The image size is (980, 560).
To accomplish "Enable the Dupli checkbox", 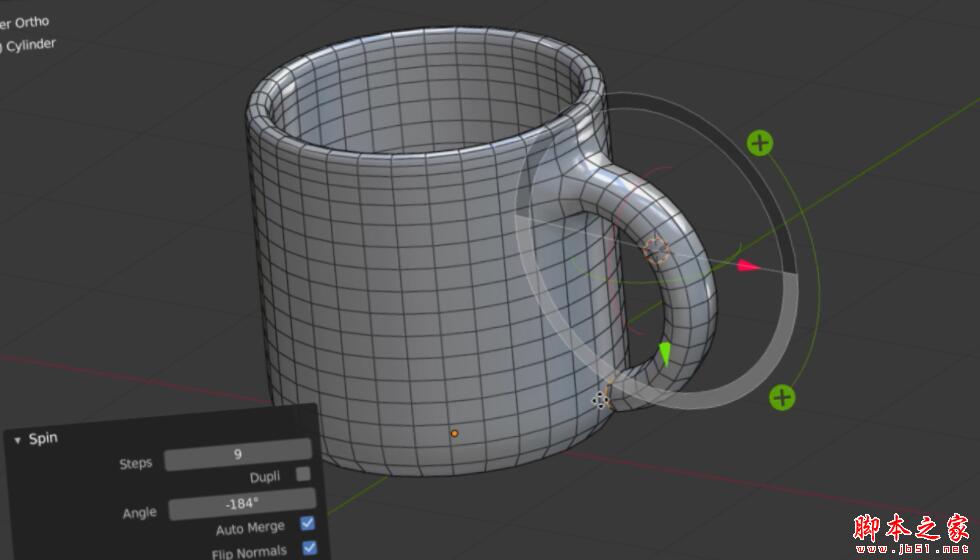I will tap(304, 474).
